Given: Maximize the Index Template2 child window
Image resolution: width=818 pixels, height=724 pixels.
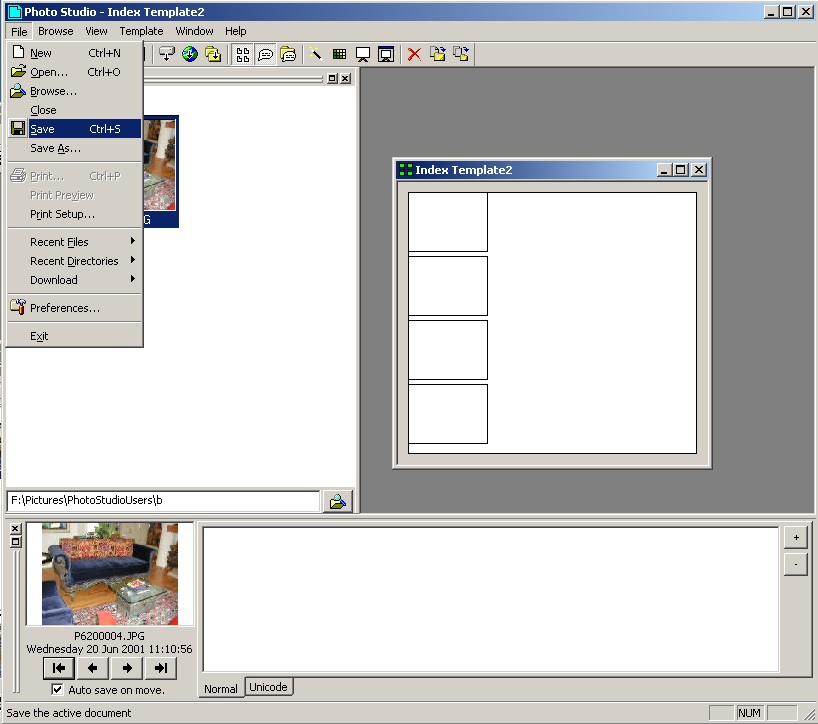Looking at the screenshot, I should click(x=681, y=170).
